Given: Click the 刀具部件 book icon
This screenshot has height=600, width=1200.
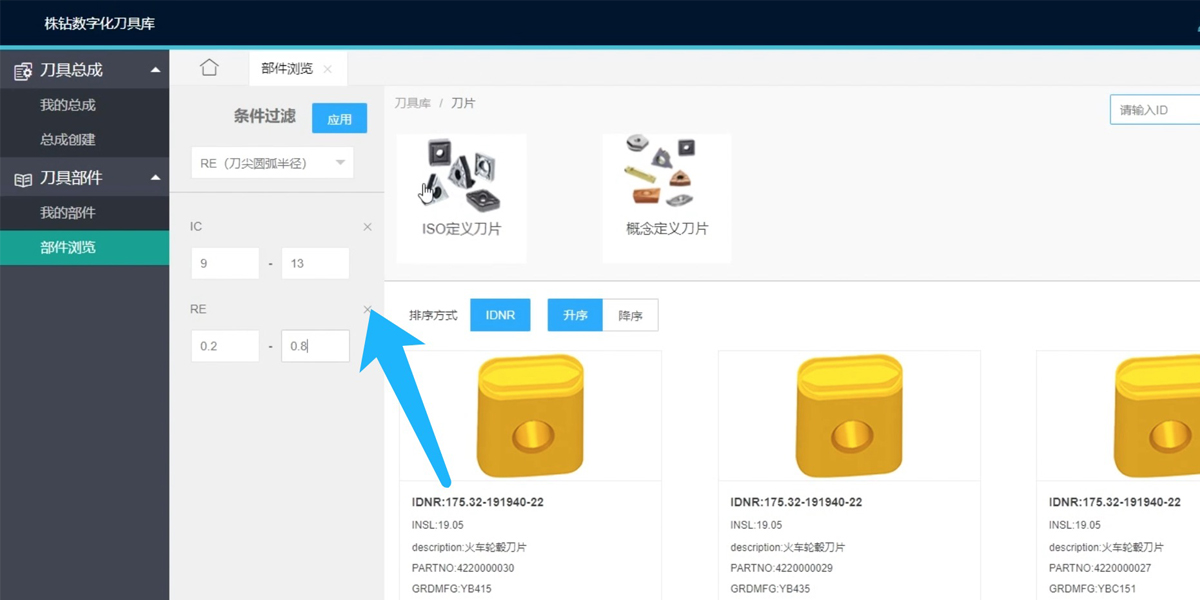Looking at the screenshot, I should click(x=23, y=179).
